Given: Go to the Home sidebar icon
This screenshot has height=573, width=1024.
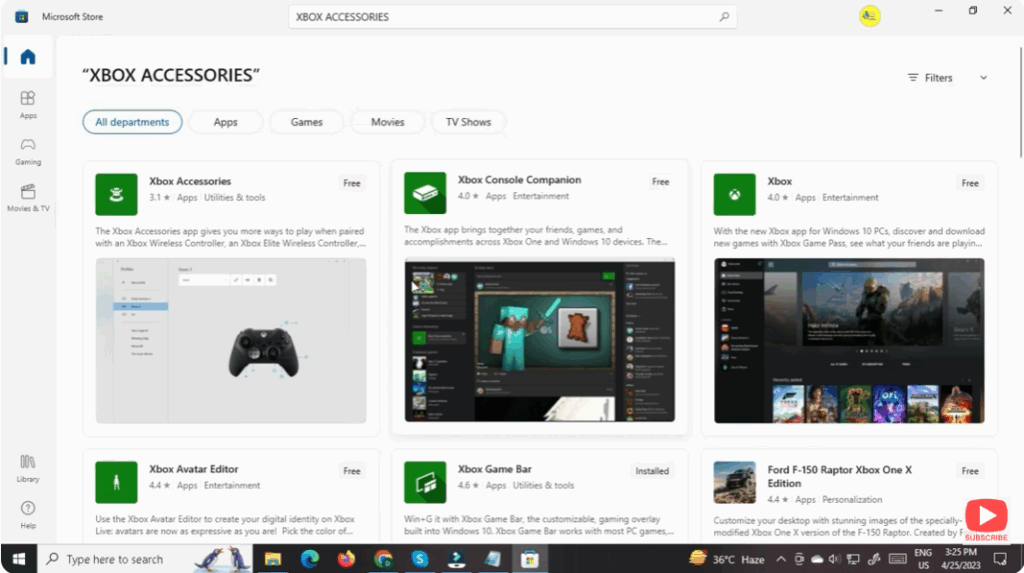Looking at the screenshot, I should click(28, 57).
